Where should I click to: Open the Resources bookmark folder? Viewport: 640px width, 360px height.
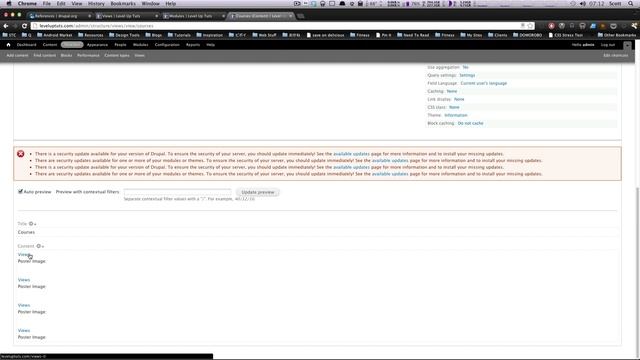point(91,35)
